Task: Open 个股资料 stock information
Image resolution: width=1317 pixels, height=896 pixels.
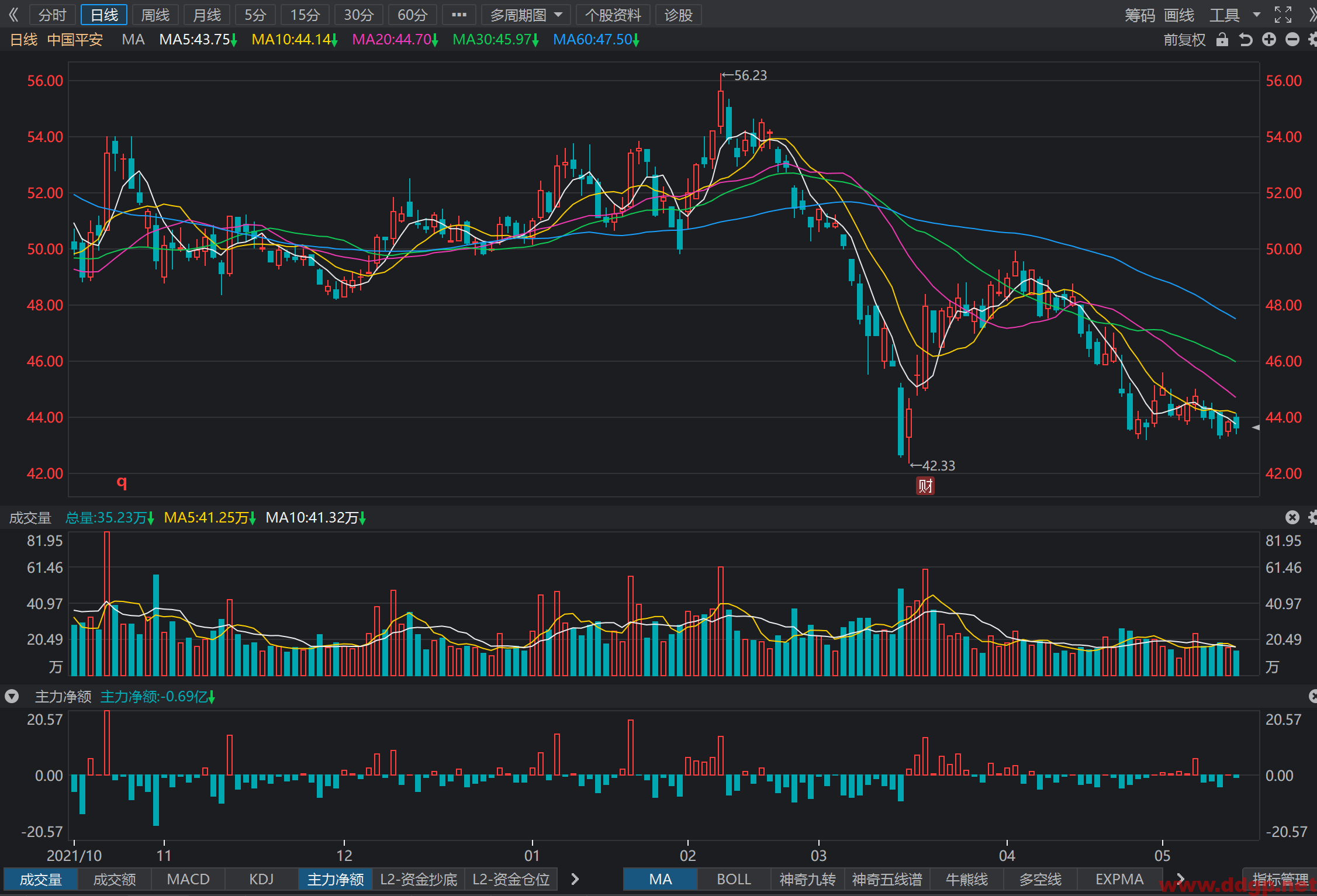Action: pyautogui.click(x=613, y=15)
